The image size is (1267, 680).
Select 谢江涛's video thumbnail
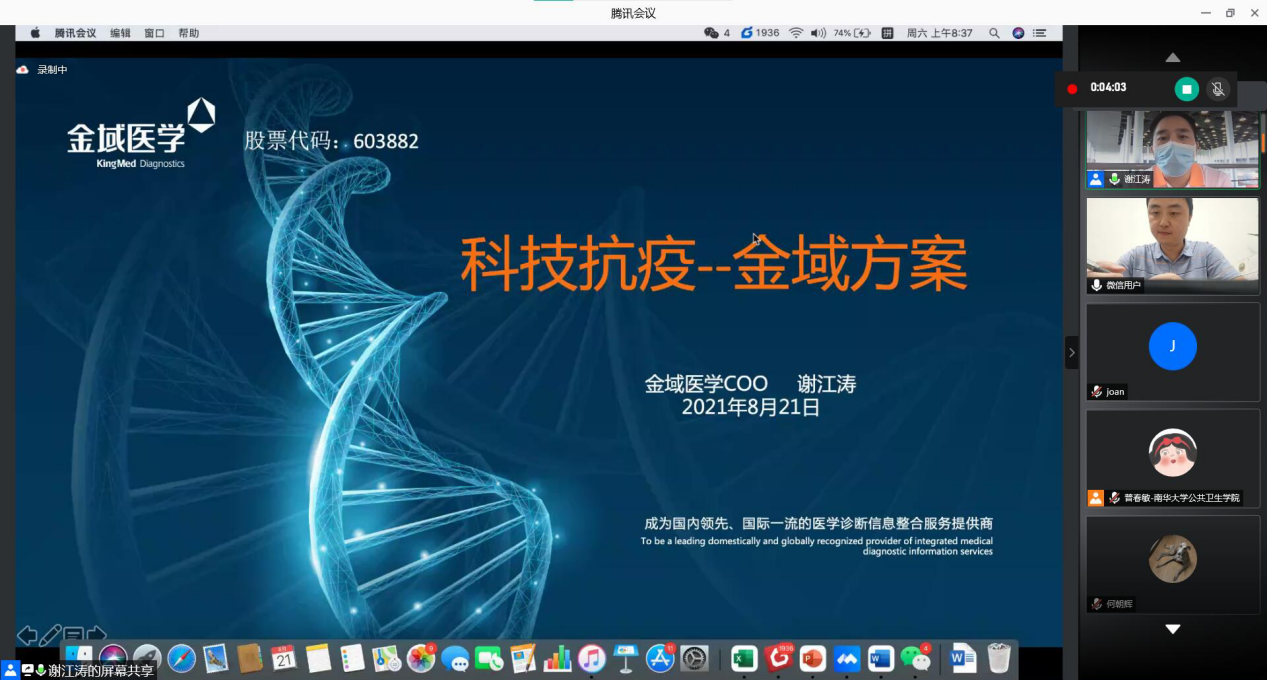(x=1172, y=148)
